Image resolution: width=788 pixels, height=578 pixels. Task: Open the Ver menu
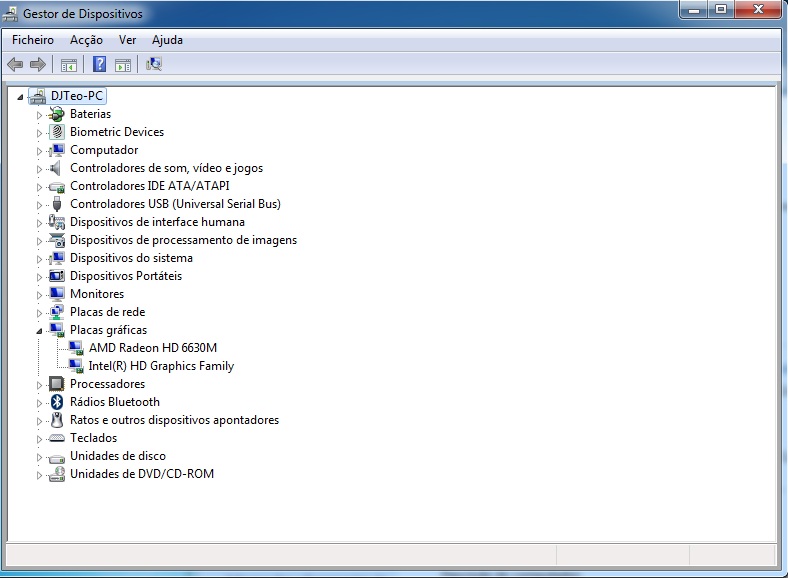[x=127, y=40]
